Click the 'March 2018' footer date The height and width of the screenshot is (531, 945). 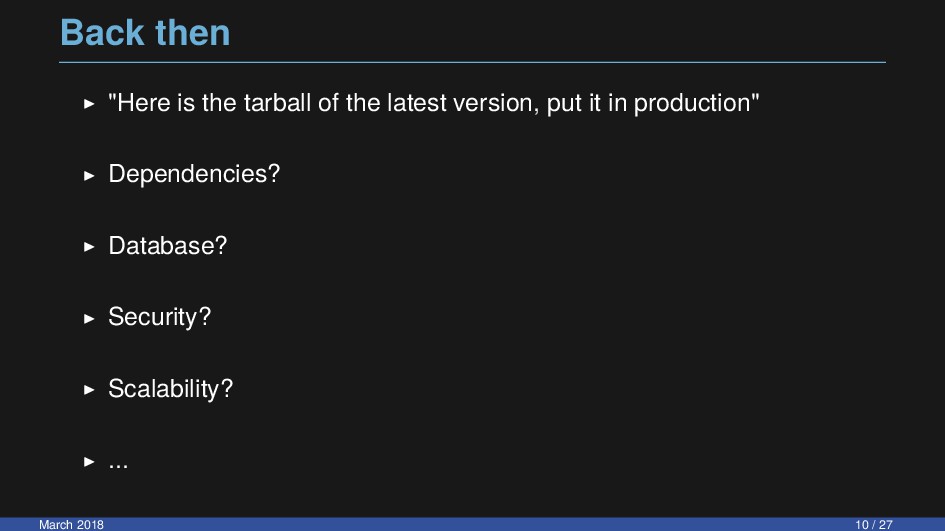coord(71,524)
